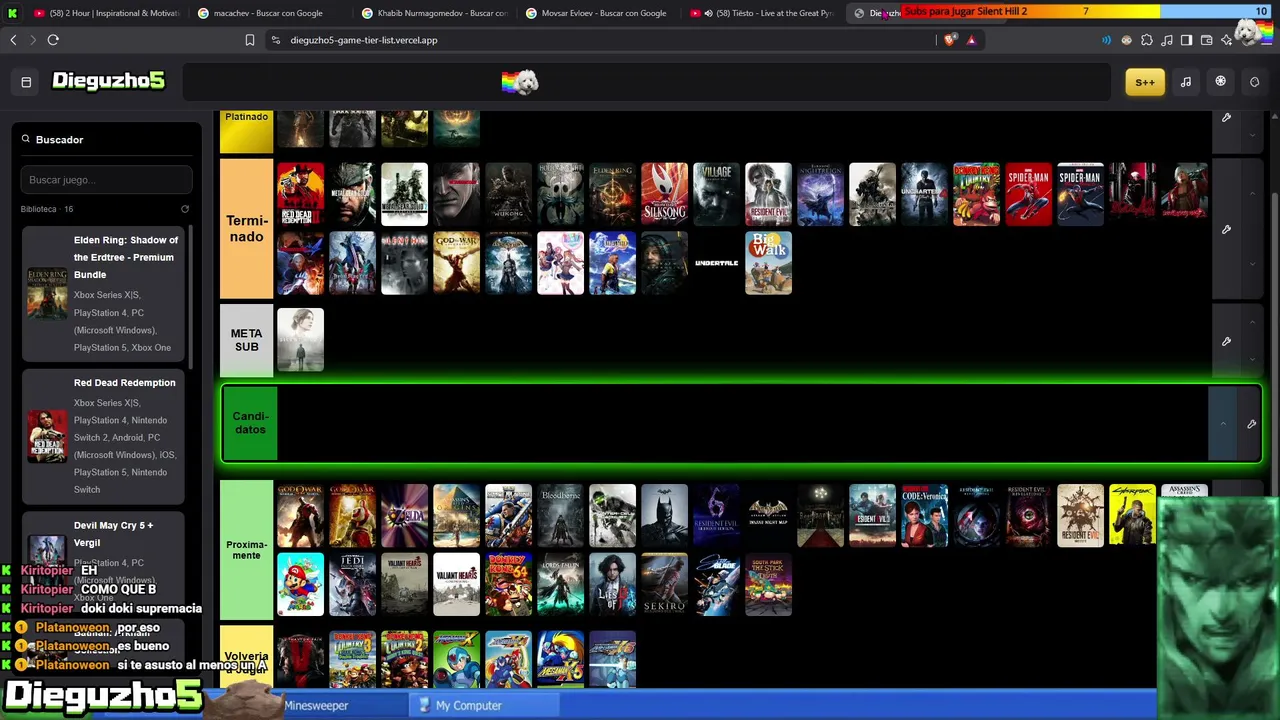Select the Big Walk cover
Screen dimensions: 1280x720
click(x=768, y=263)
